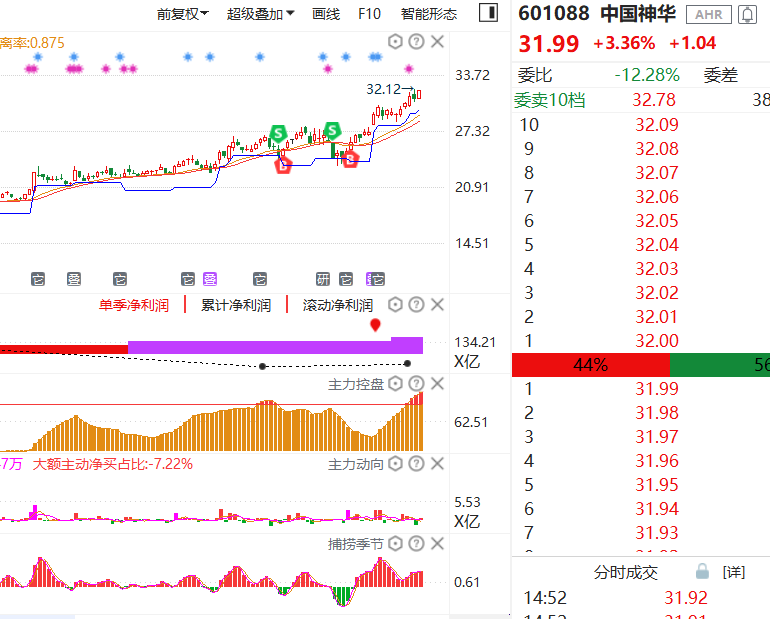770x619 pixels.
Task: Expand the 超级叠加 overlay dropdown
Action: coord(260,14)
